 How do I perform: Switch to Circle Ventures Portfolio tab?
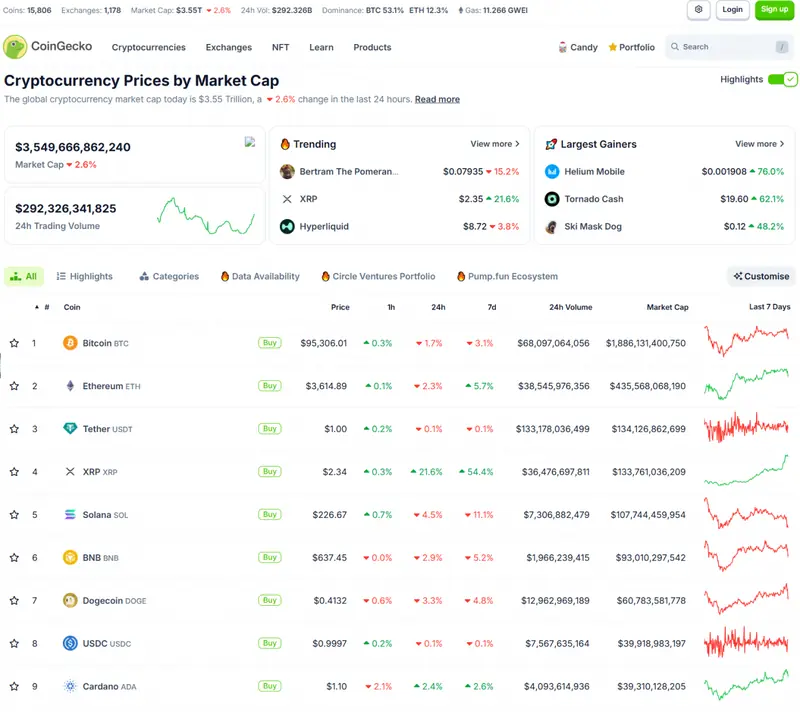[378, 276]
